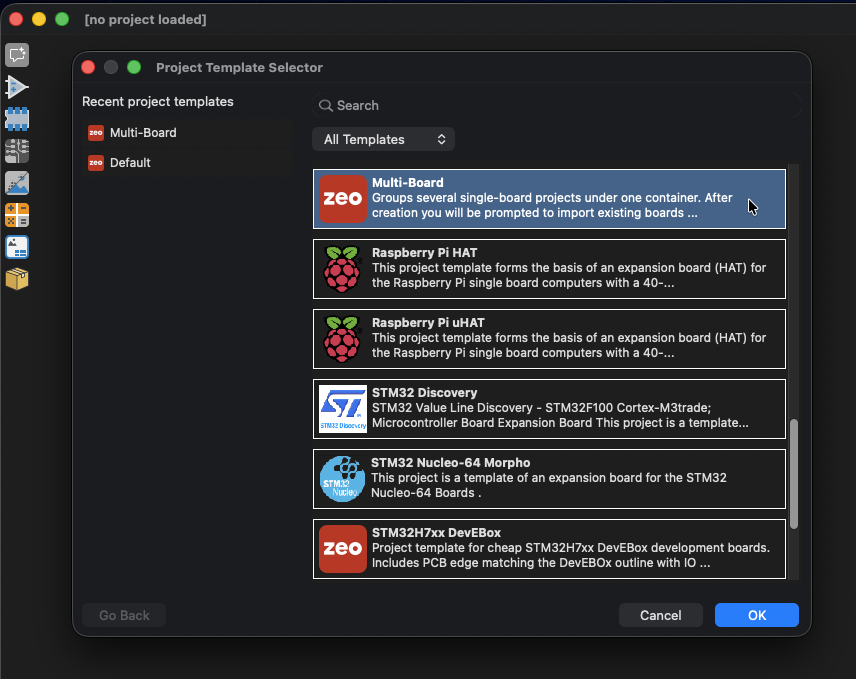The width and height of the screenshot is (856, 679).
Task: Click the STM32 Nucleo round logo
Action: [x=342, y=479]
